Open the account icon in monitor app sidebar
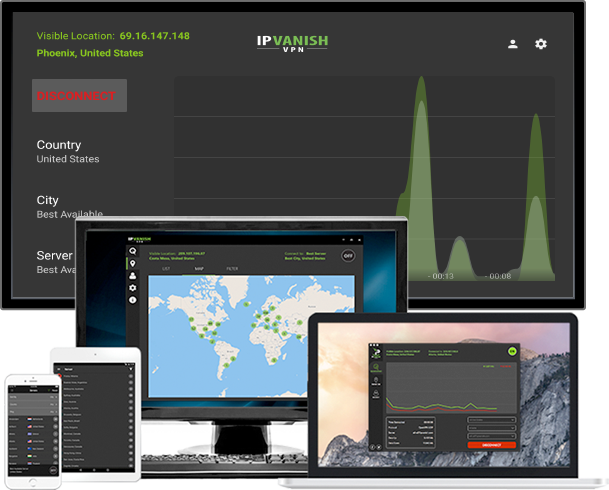 132,276
